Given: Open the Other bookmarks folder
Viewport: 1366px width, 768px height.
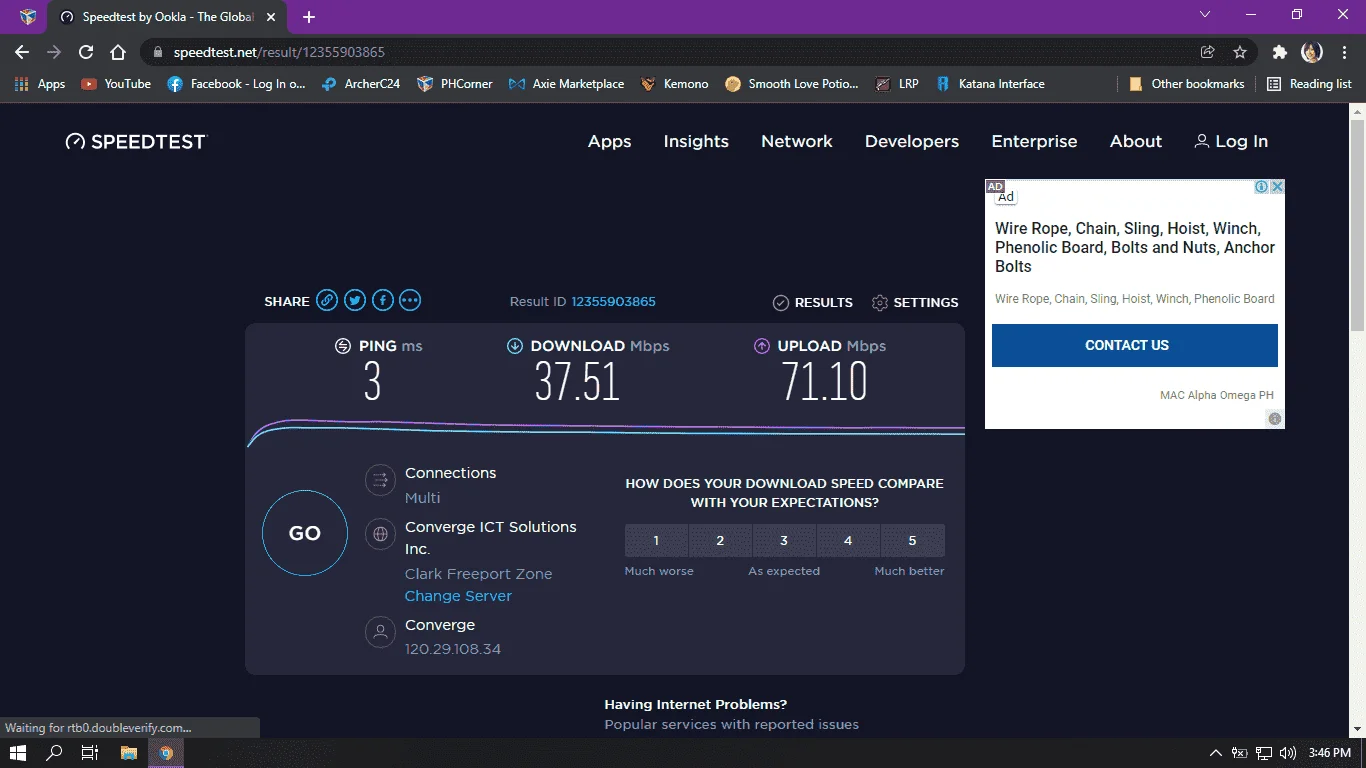Looking at the screenshot, I should click(1186, 84).
